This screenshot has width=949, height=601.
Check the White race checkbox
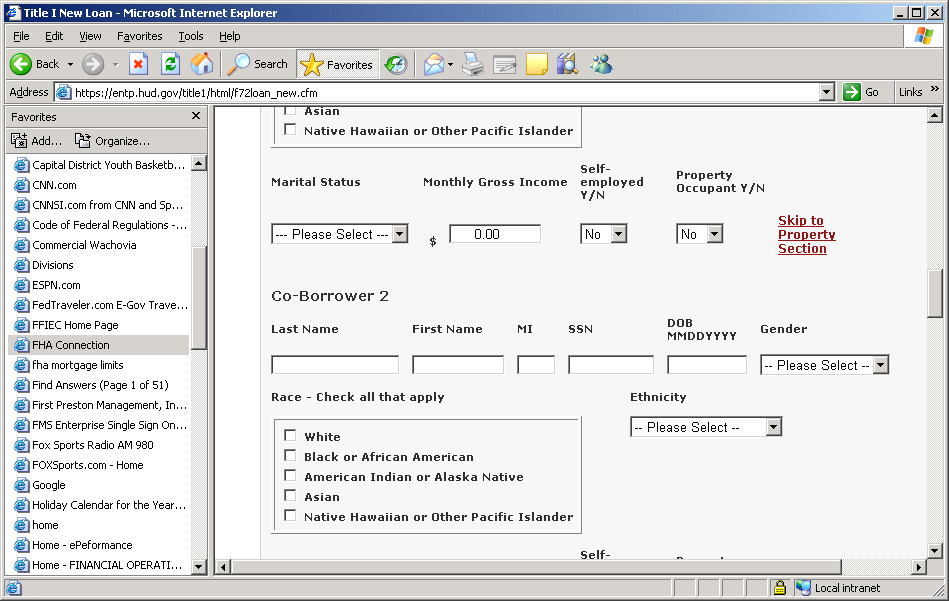coord(290,436)
